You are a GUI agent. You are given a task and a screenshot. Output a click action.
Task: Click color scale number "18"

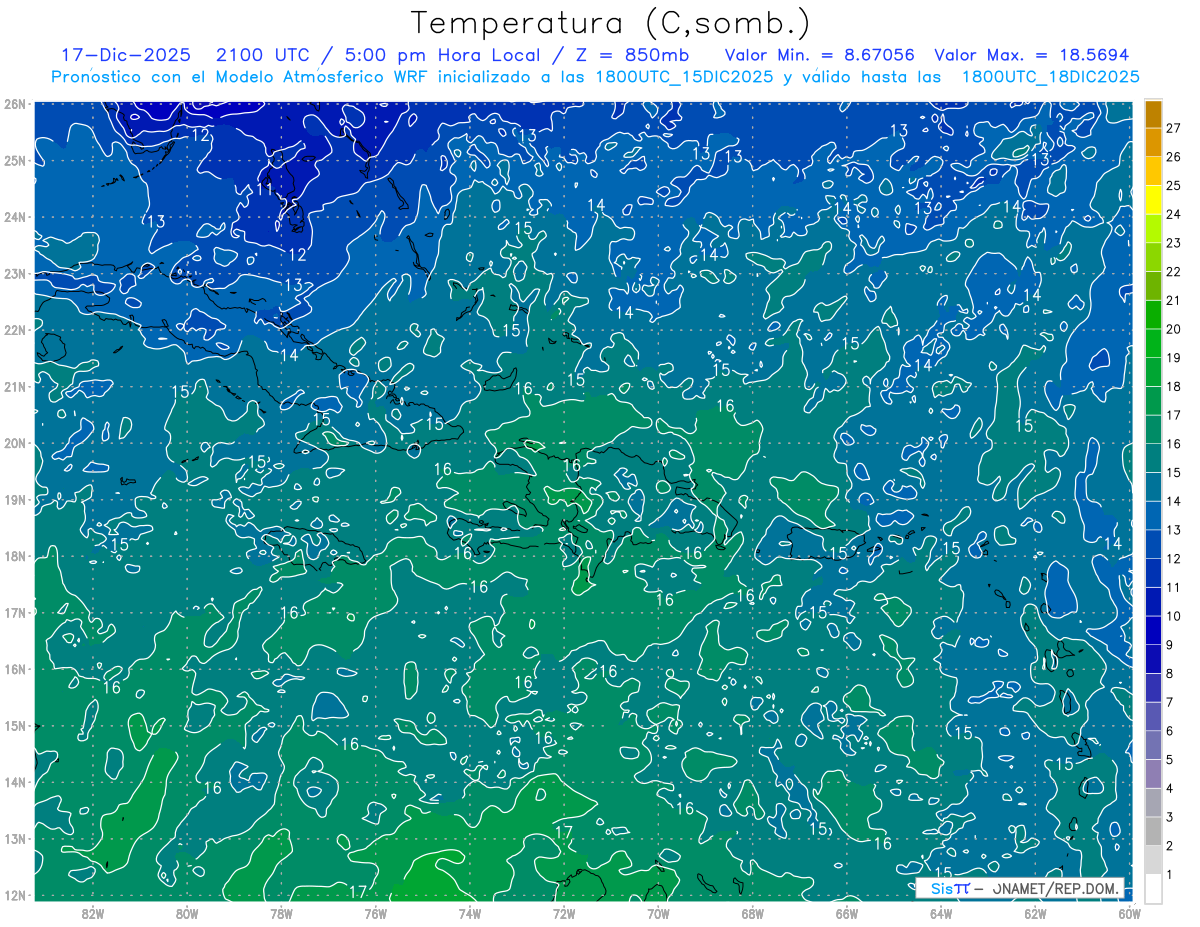1174,386
